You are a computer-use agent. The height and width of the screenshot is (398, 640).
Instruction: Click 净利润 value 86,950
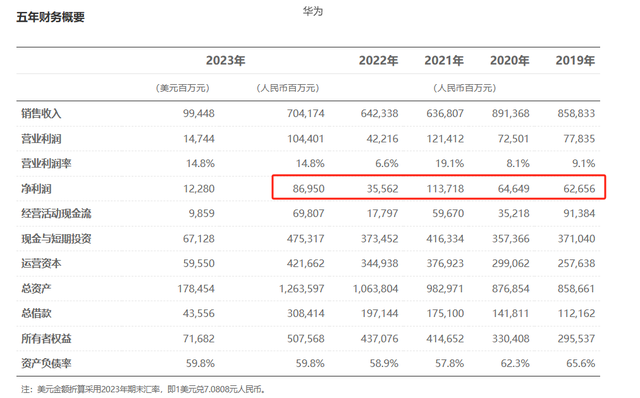[x=308, y=189]
